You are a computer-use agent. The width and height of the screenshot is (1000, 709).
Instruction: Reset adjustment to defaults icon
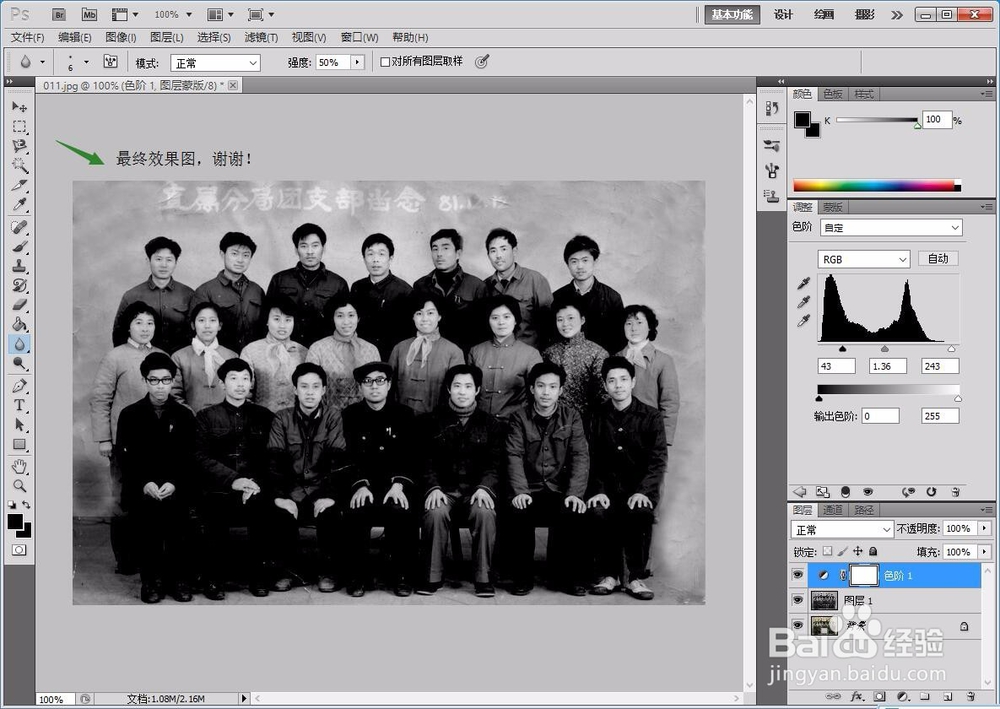pos(931,492)
